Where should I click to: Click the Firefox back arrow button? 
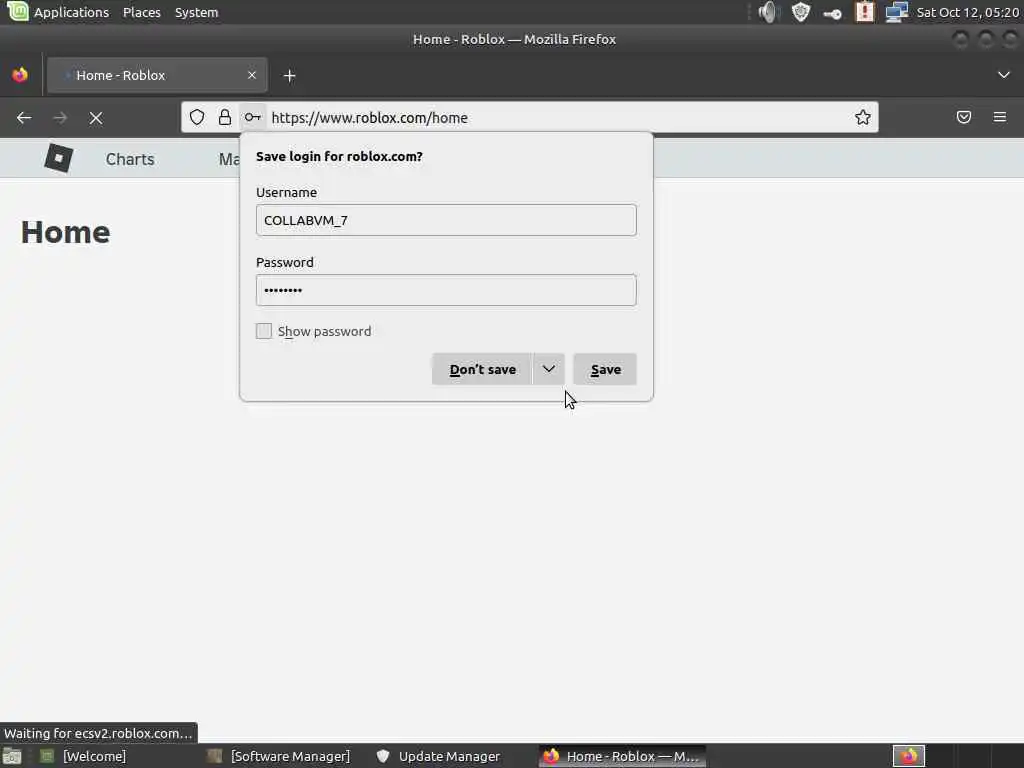point(24,118)
